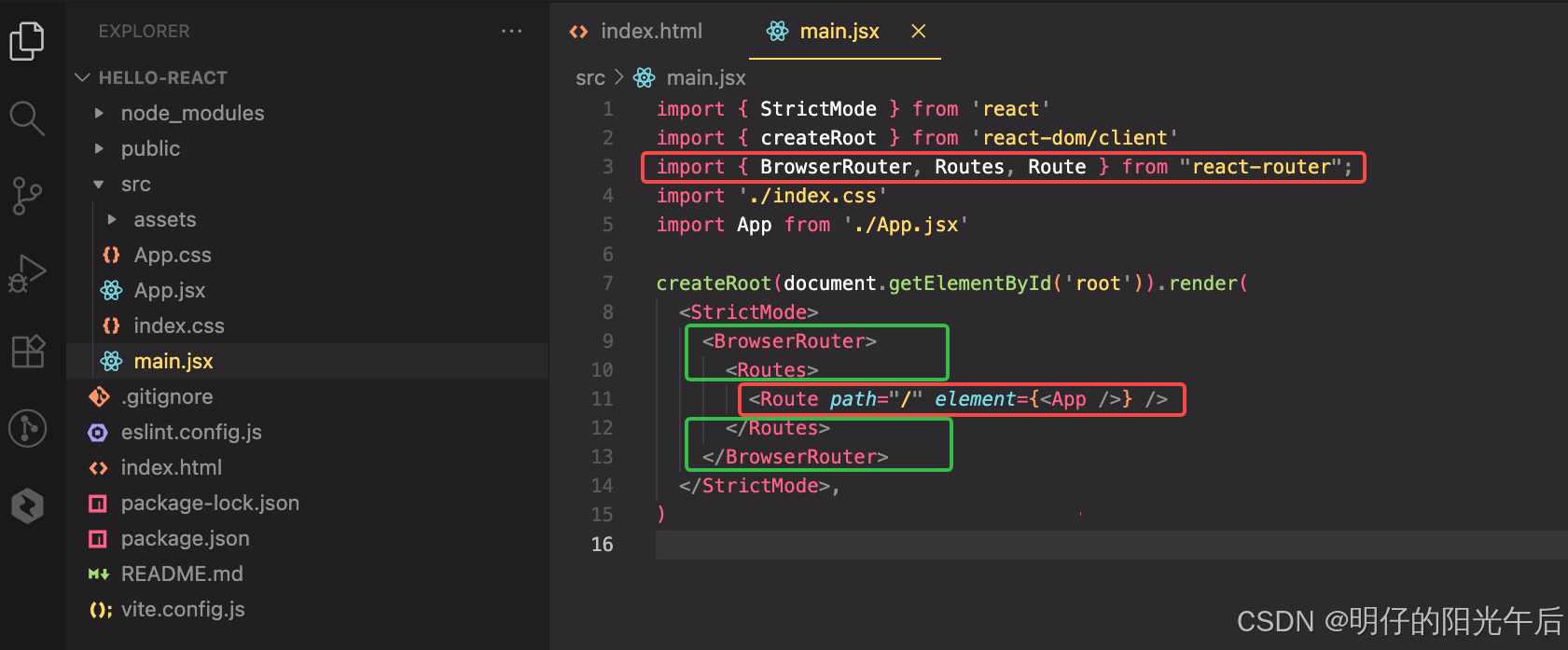Click the braces icon beside App.css

(x=111, y=255)
